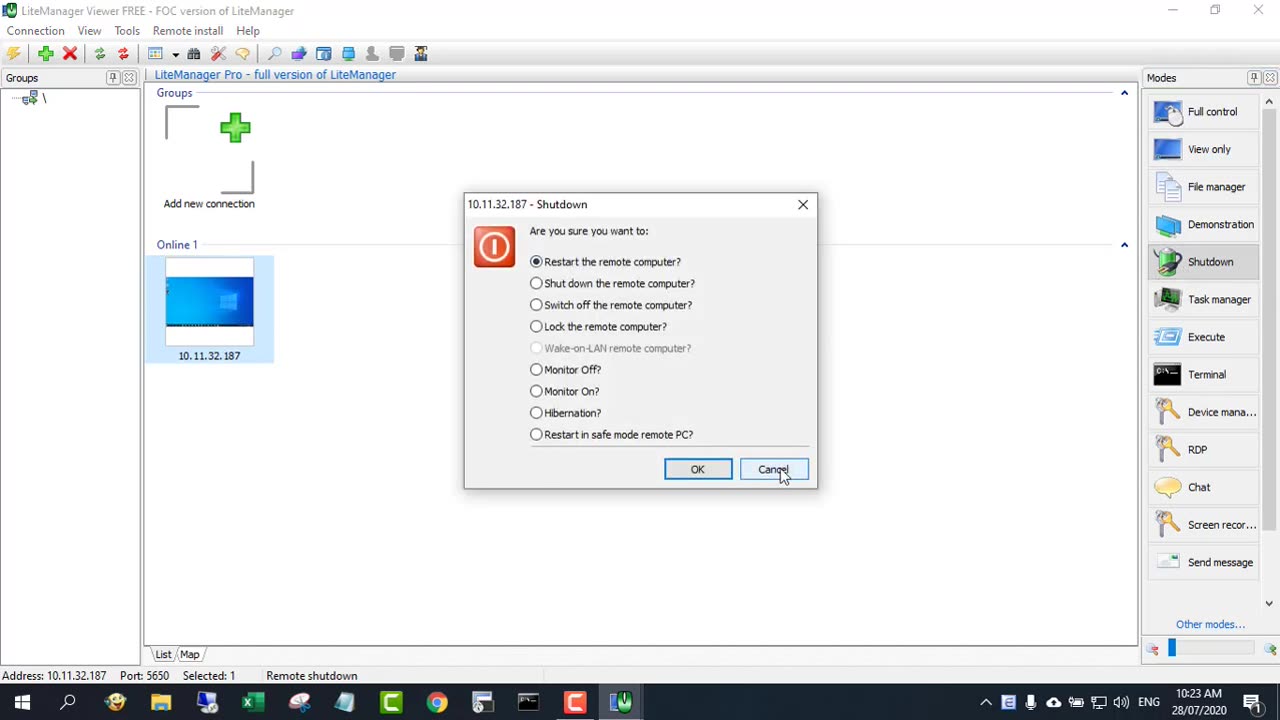The height and width of the screenshot is (720, 1280).
Task: Select the Screen recorder mode
Action: [1203, 525]
